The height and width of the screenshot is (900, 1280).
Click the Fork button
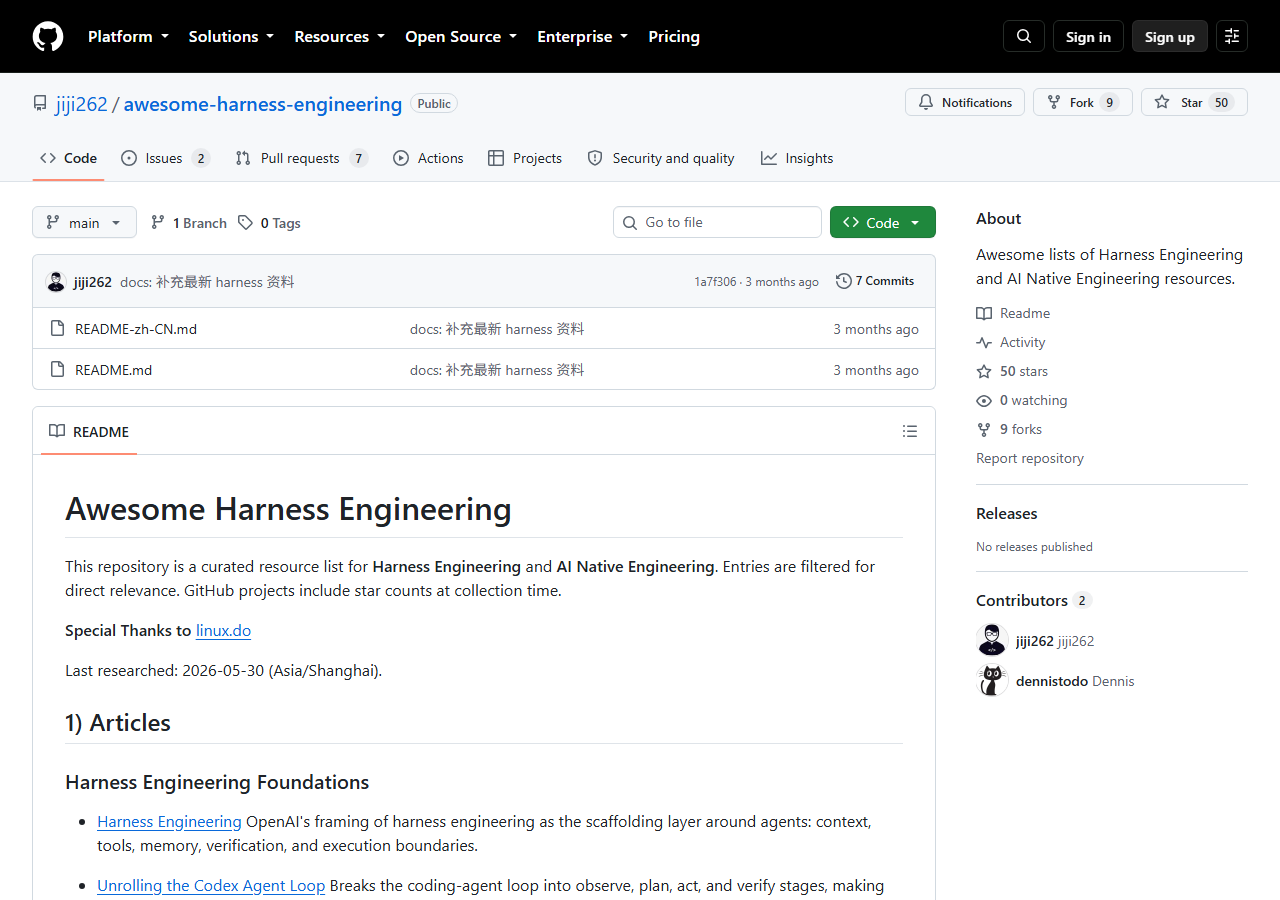(x=1083, y=102)
